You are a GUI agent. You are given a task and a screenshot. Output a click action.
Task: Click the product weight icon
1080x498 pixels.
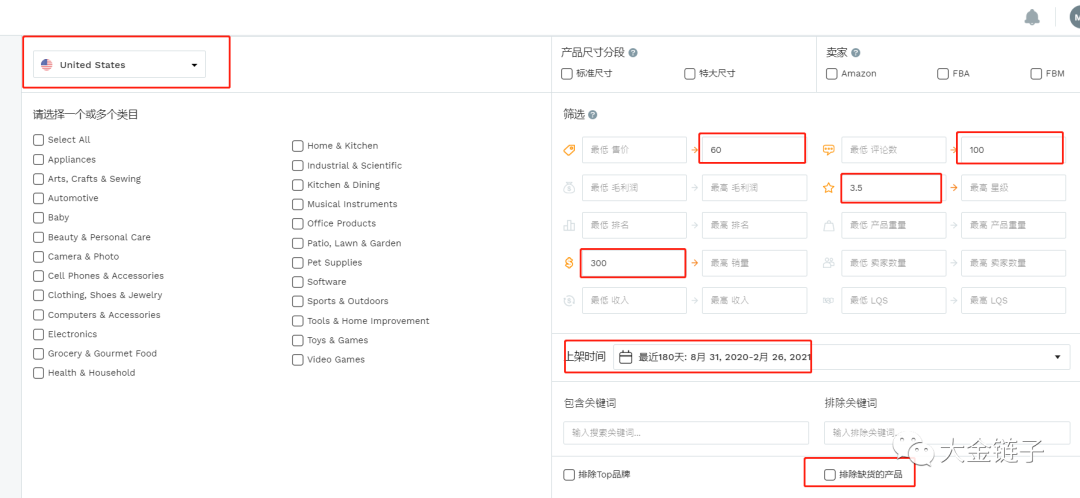point(829,225)
